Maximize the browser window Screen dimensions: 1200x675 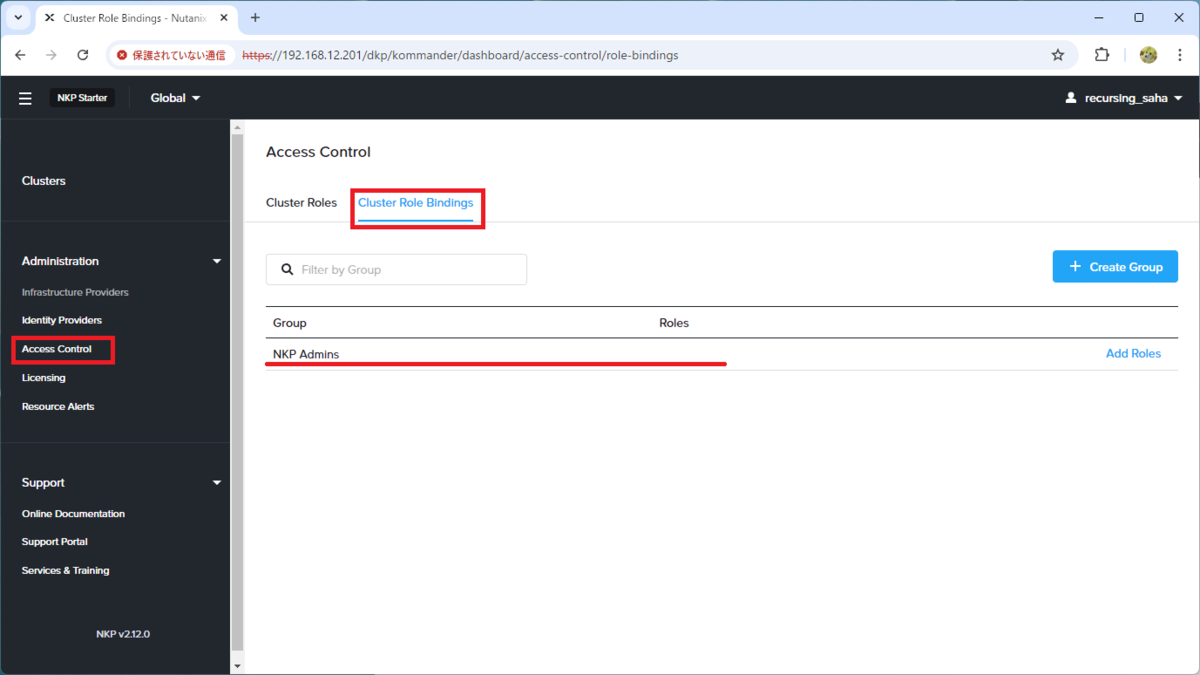tap(1139, 18)
